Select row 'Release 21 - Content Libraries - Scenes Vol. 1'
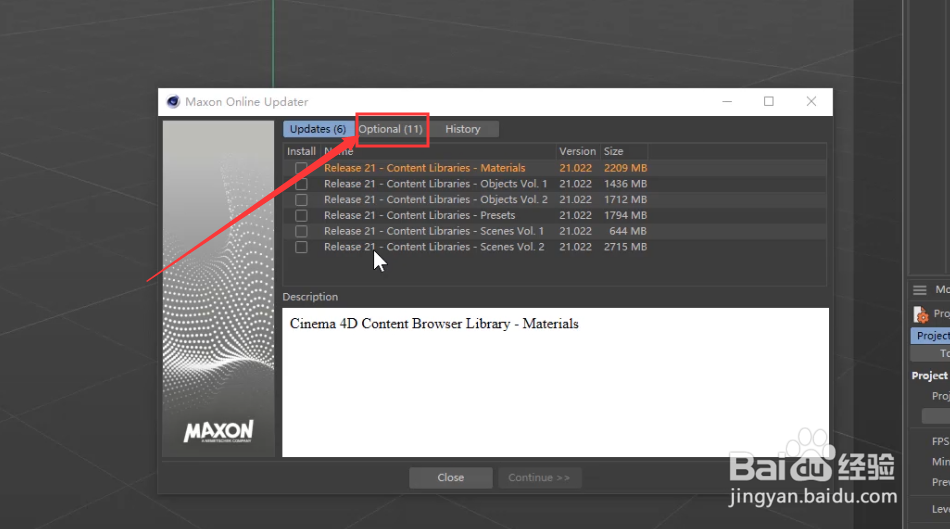This screenshot has height=529, width=950. click(554, 231)
